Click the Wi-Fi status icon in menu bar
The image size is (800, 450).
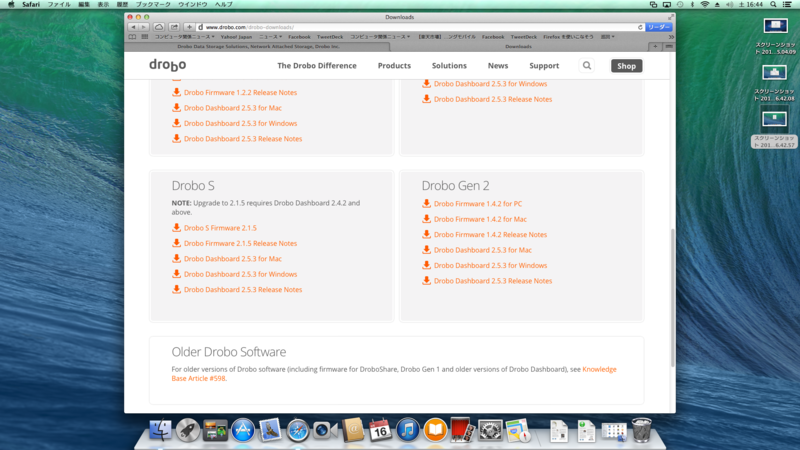pos(705,5)
